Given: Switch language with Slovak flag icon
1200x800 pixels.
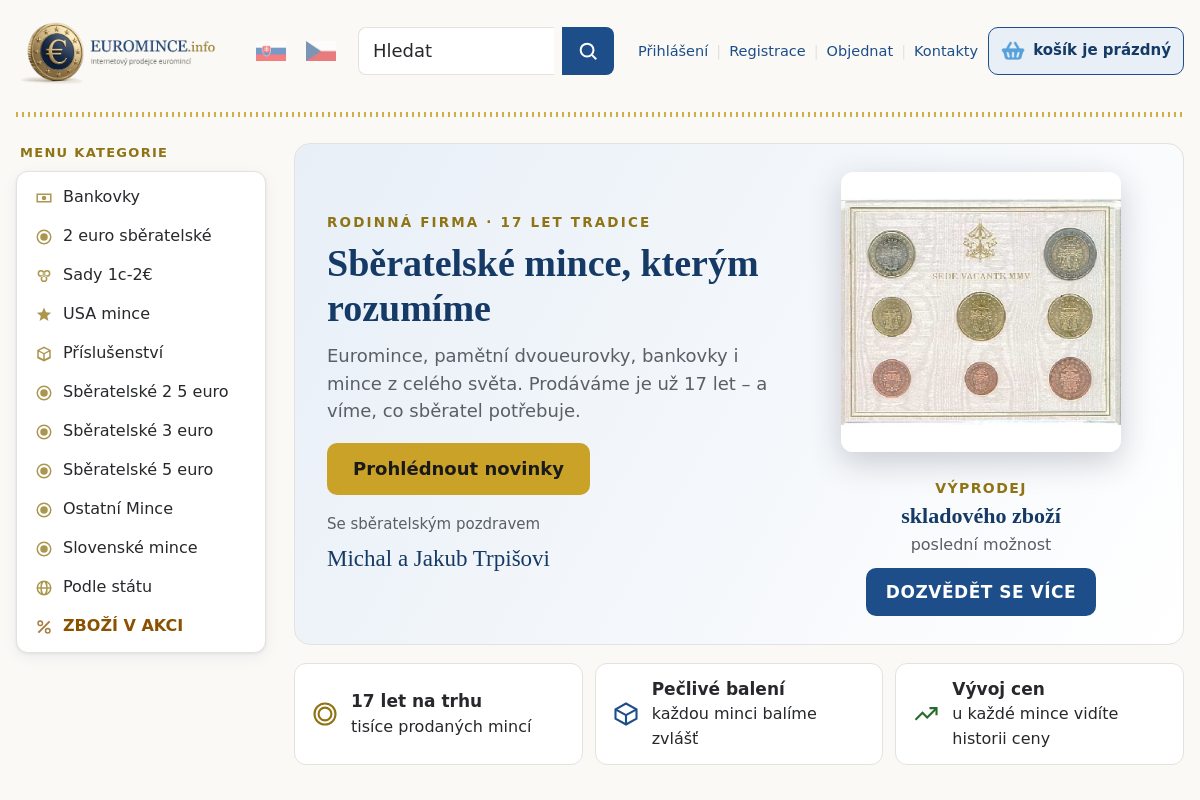Looking at the screenshot, I should [x=271, y=51].
